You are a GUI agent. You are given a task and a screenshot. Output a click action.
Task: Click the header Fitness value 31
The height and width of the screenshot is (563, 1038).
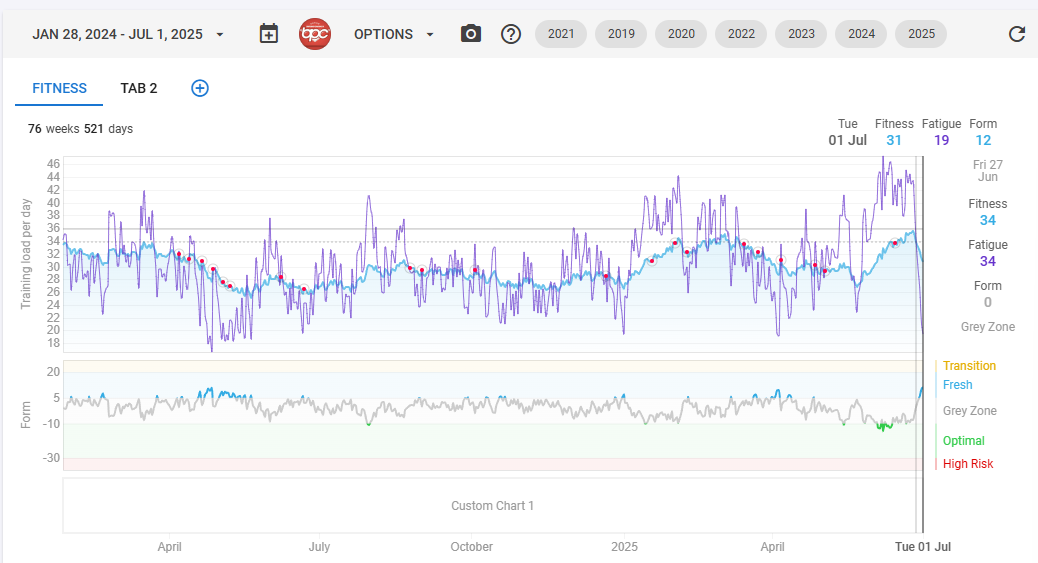(894, 140)
